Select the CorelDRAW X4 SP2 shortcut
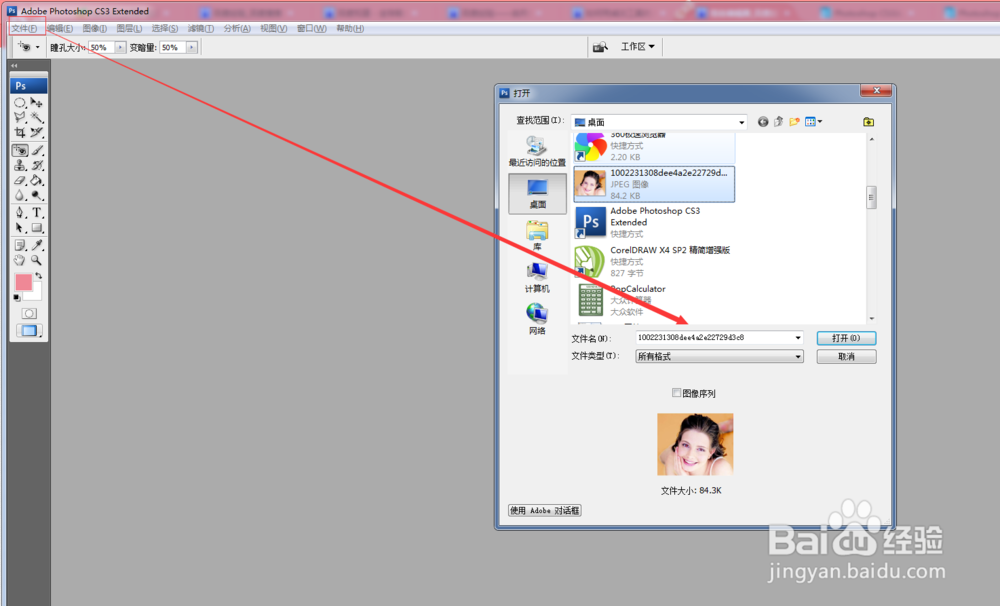Viewport: 1000px width, 606px height. [x=654, y=262]
